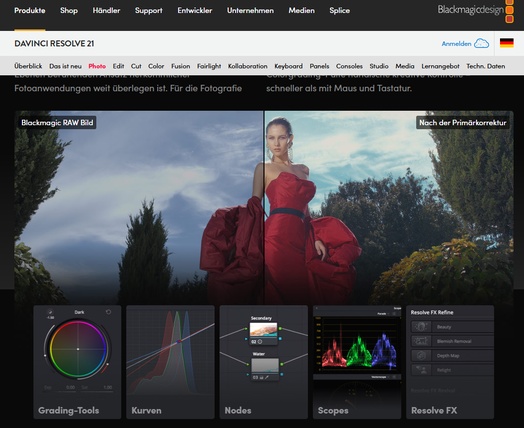524x428 pixels.
Task: Select the Resolve FX card
Action: [450, 362]
